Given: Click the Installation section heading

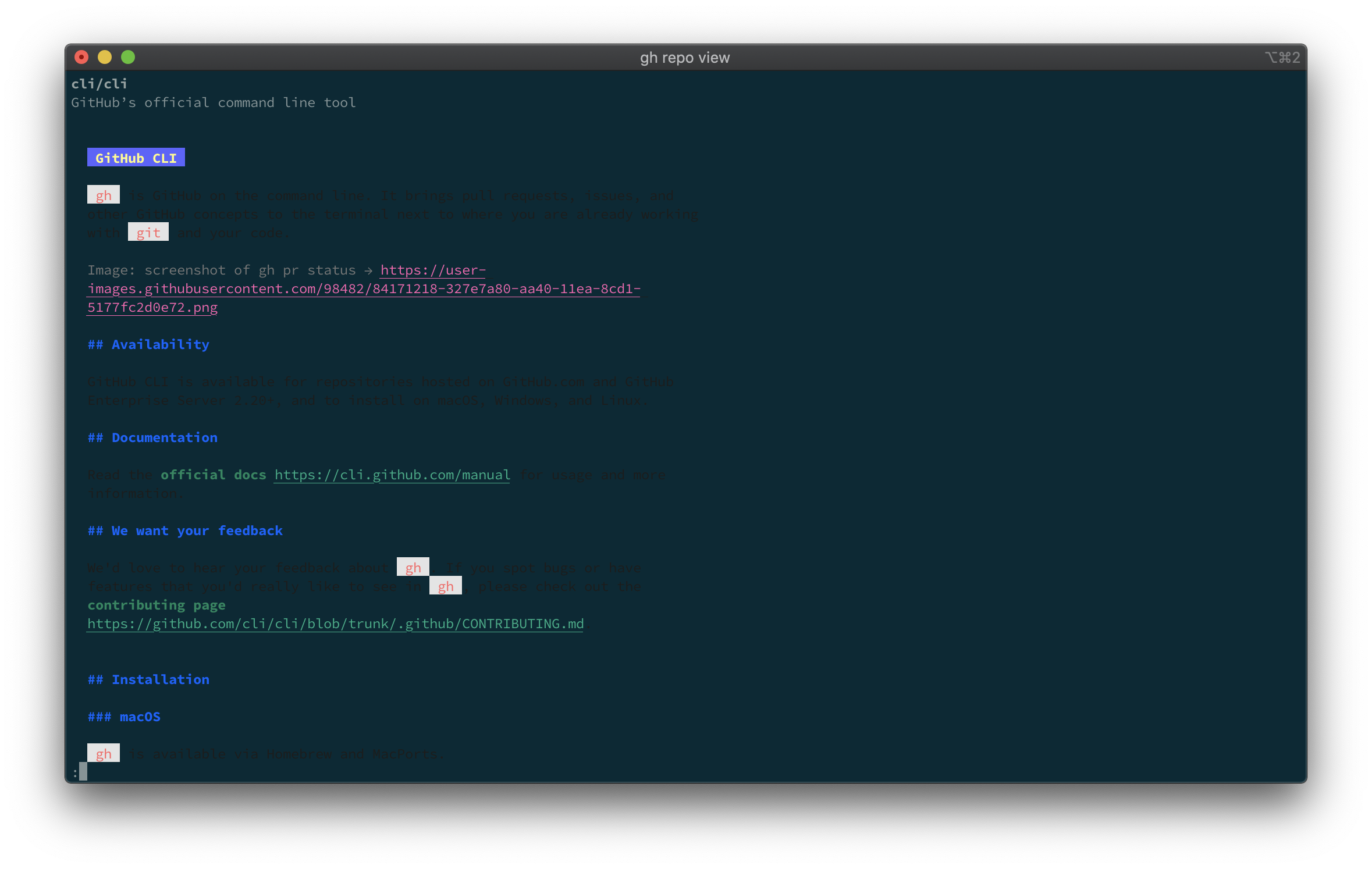Looking at the screenshot, I should [x=149, y=679].
